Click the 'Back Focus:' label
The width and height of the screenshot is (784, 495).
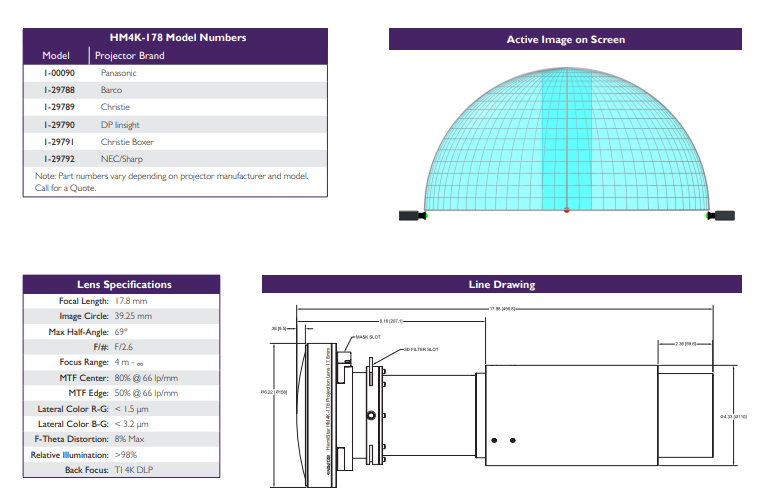[x=86, y=470]
